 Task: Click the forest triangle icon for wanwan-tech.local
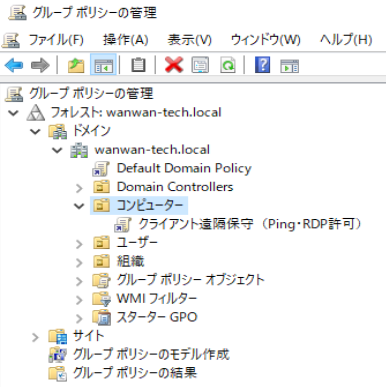pyautogui.click(x=36, y=112)
